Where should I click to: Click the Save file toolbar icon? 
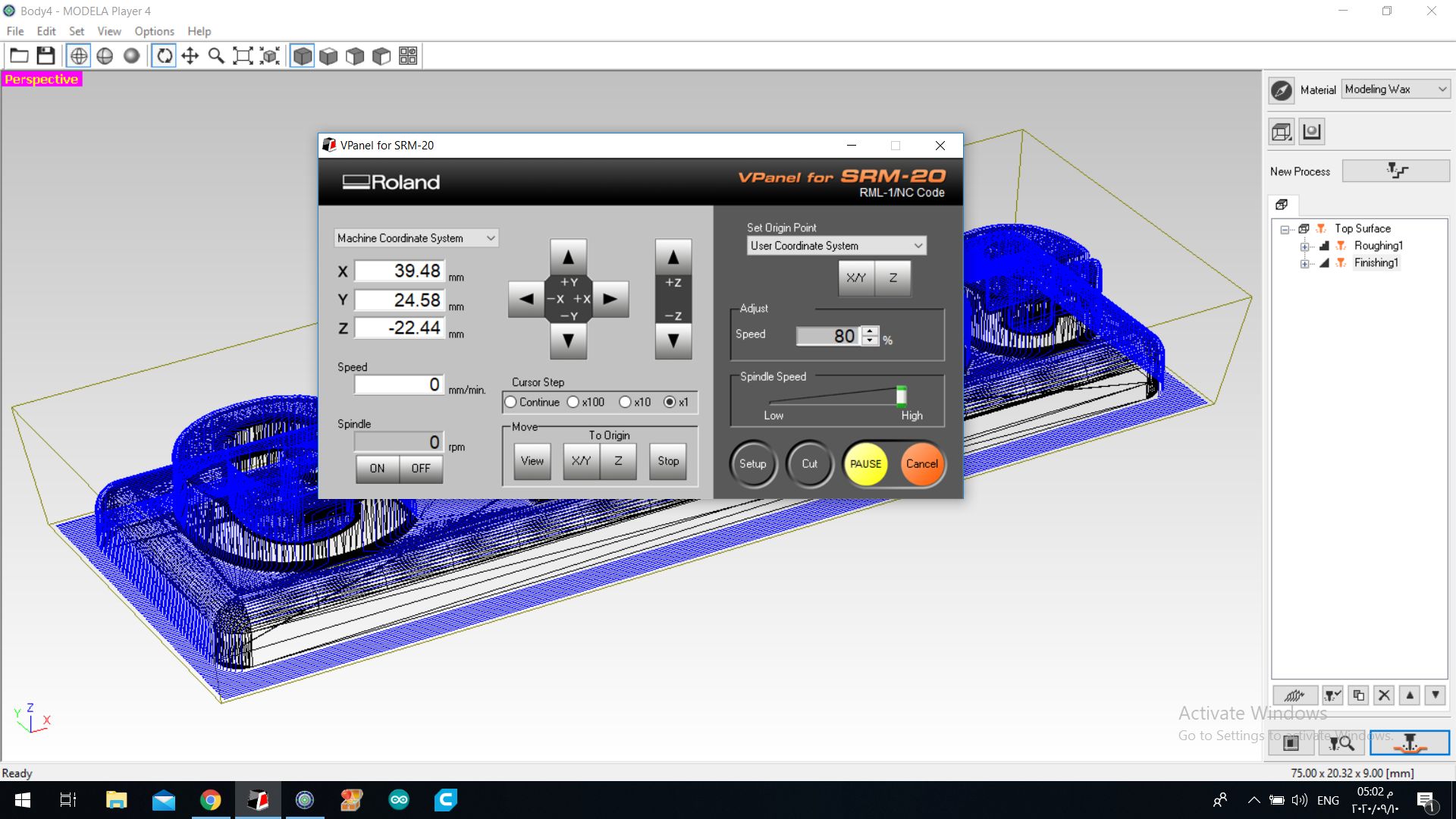pos(45,55)
